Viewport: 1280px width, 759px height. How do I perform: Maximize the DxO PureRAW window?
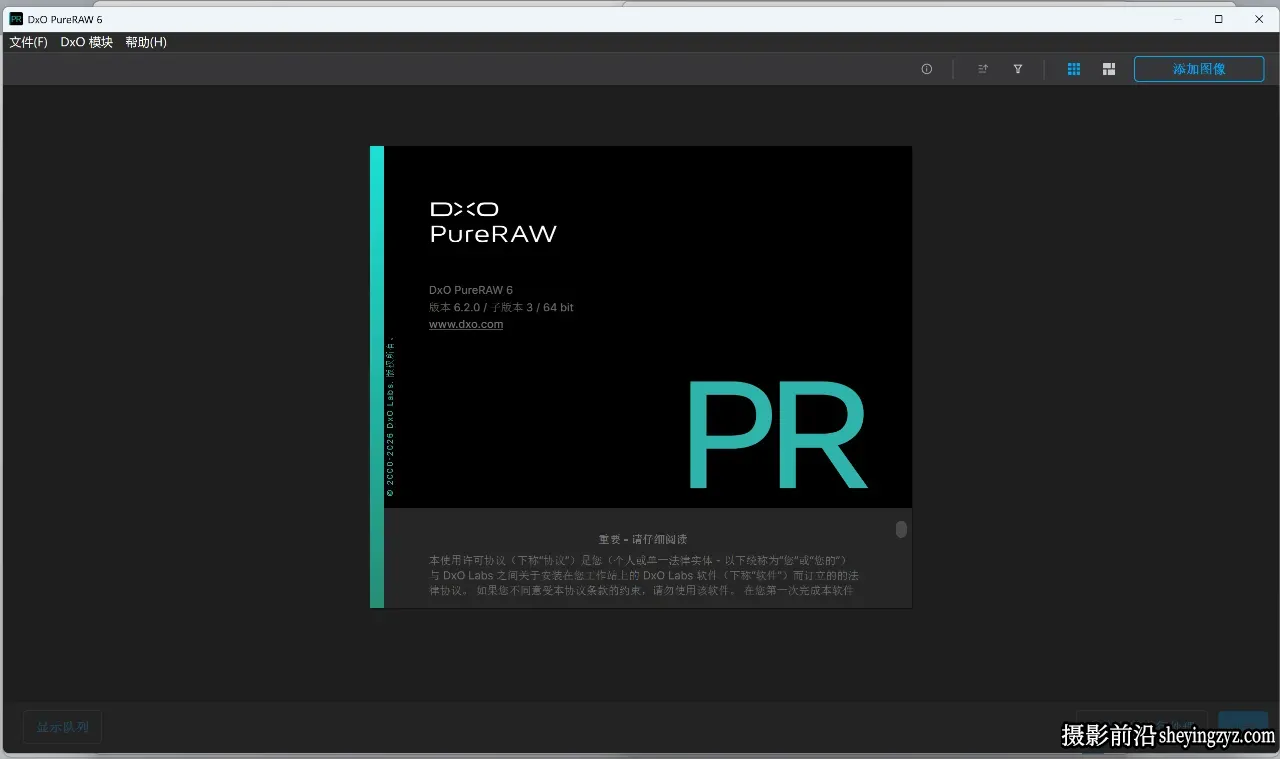click(1218, 19)
